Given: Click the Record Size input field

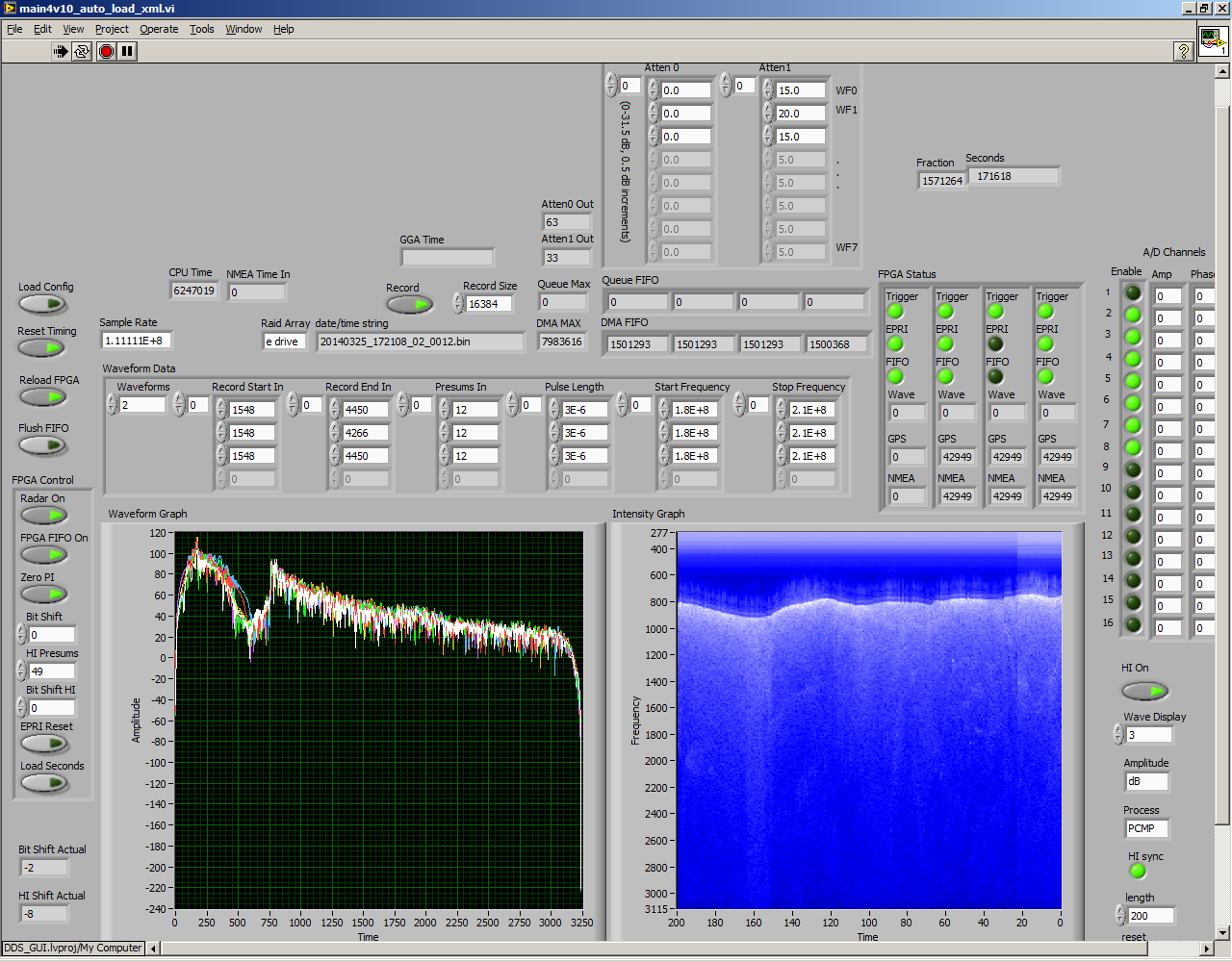Looking at the screenshot, I should click(489, 304).
